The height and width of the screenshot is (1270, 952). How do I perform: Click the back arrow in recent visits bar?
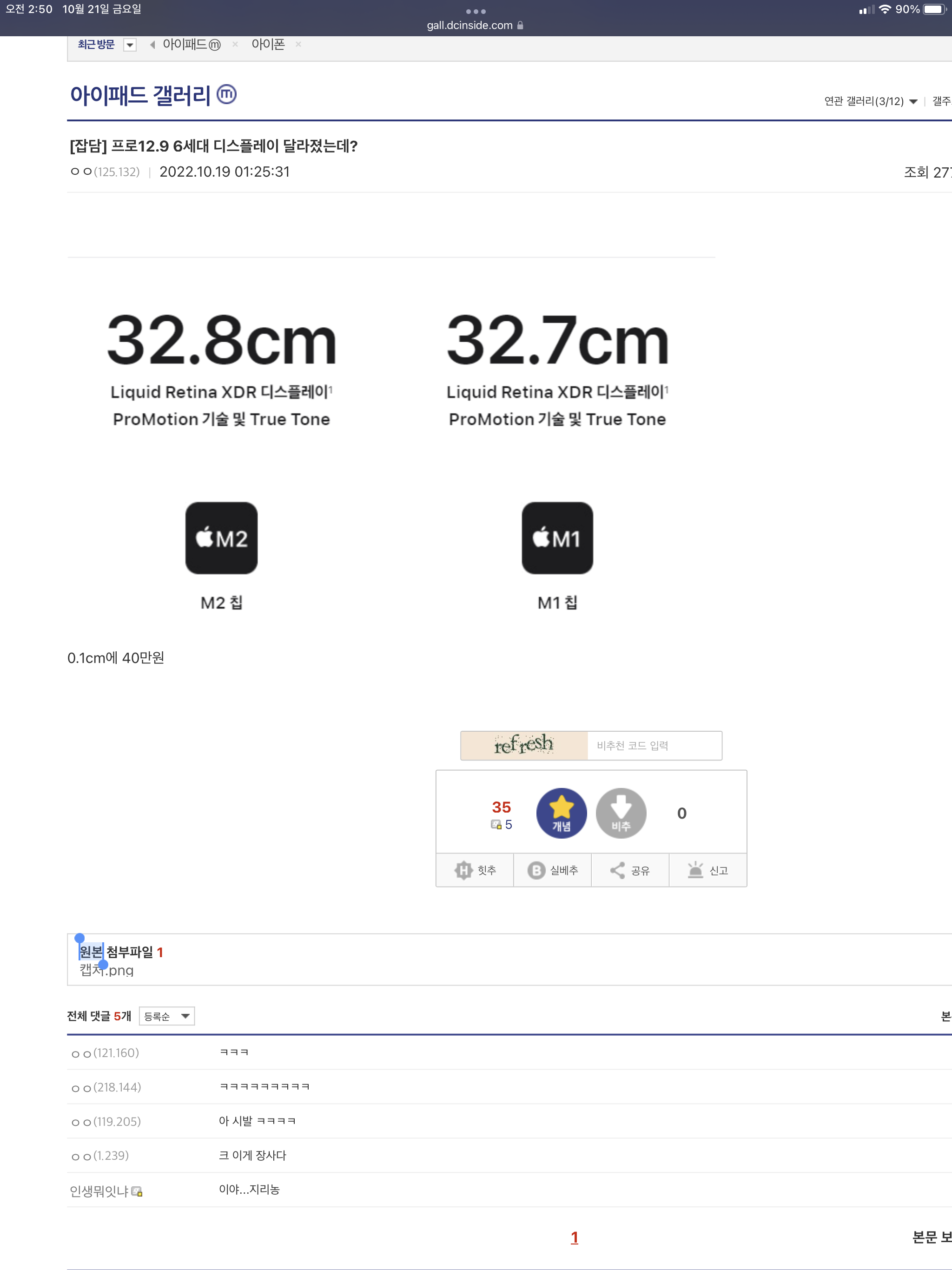[x=152, y=45]
